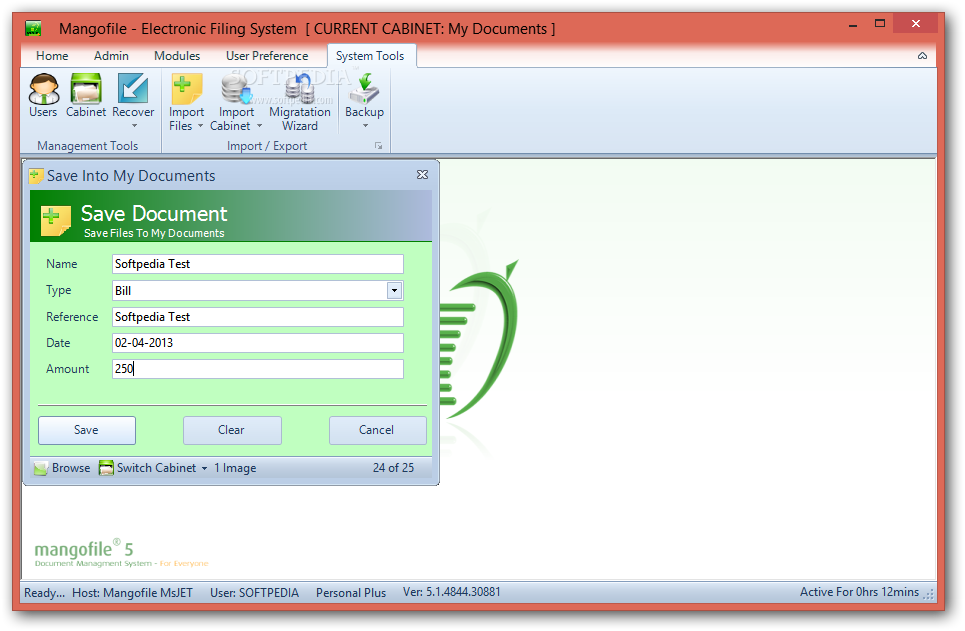
Task: Click the '24 of 25' counter
Action: click(x=393, y=468)
